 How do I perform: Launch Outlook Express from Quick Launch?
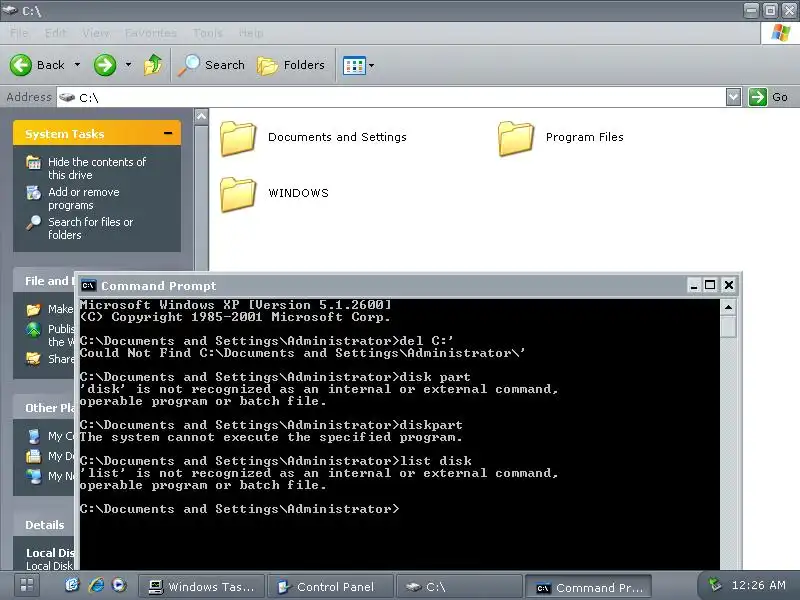coord(72,585)
